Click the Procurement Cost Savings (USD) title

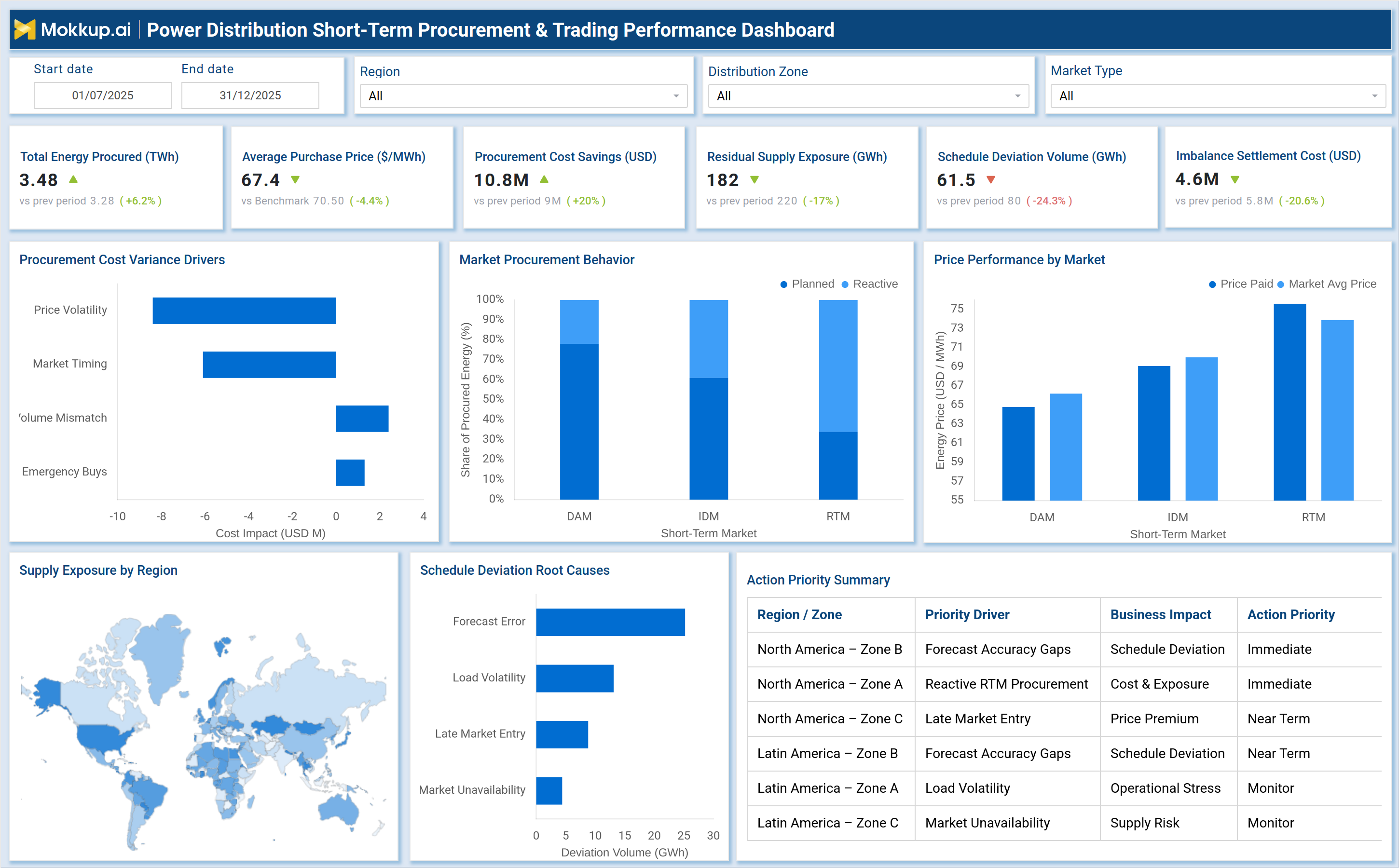coord(565,157)
